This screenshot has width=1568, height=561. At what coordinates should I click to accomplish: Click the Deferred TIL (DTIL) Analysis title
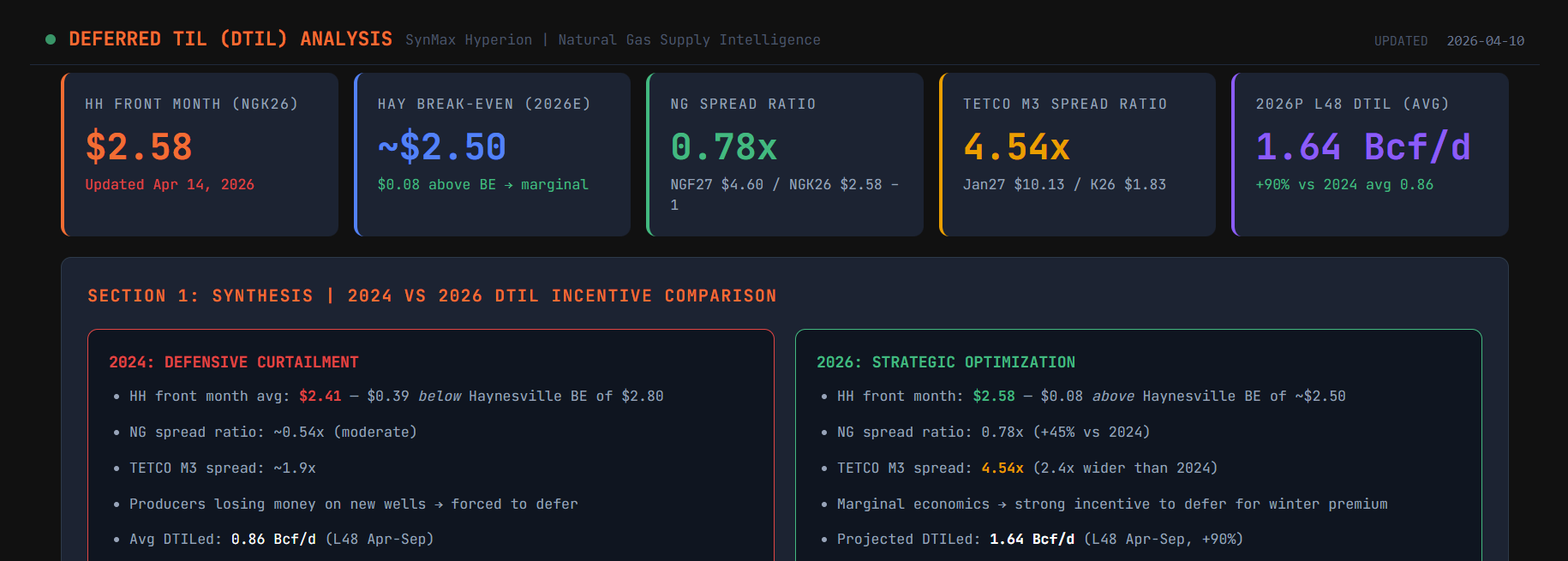click(x=230, y=39)
